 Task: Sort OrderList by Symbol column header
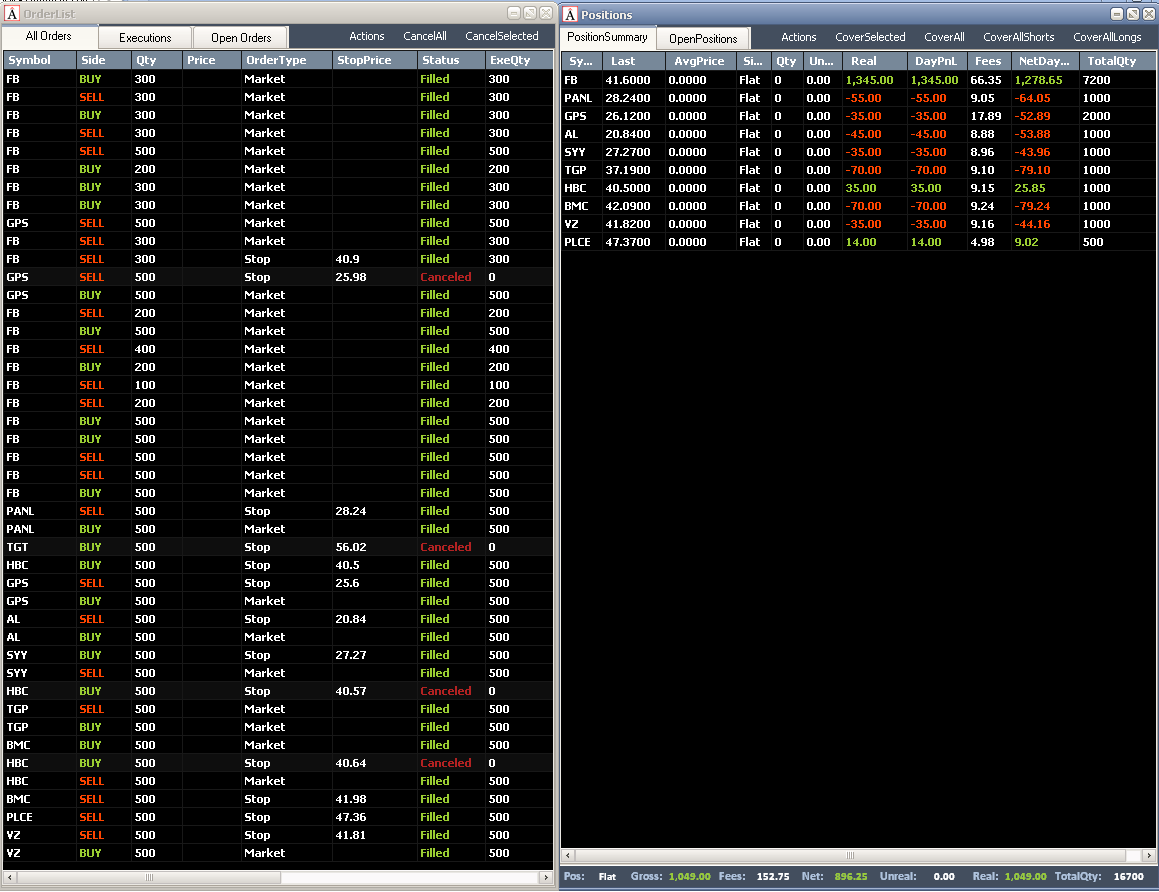coord(40,60)
